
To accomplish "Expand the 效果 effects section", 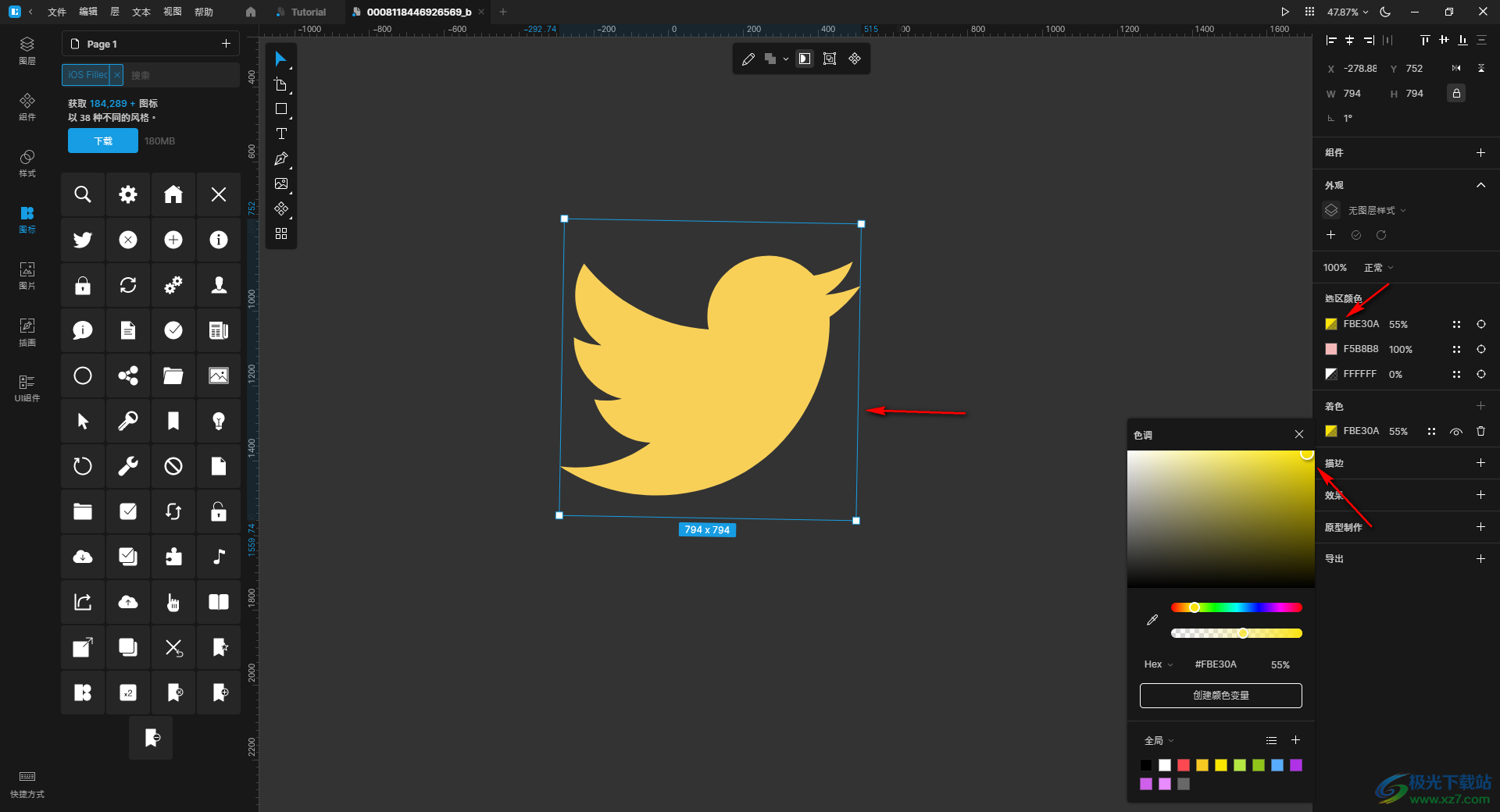I will (1480, 495).
